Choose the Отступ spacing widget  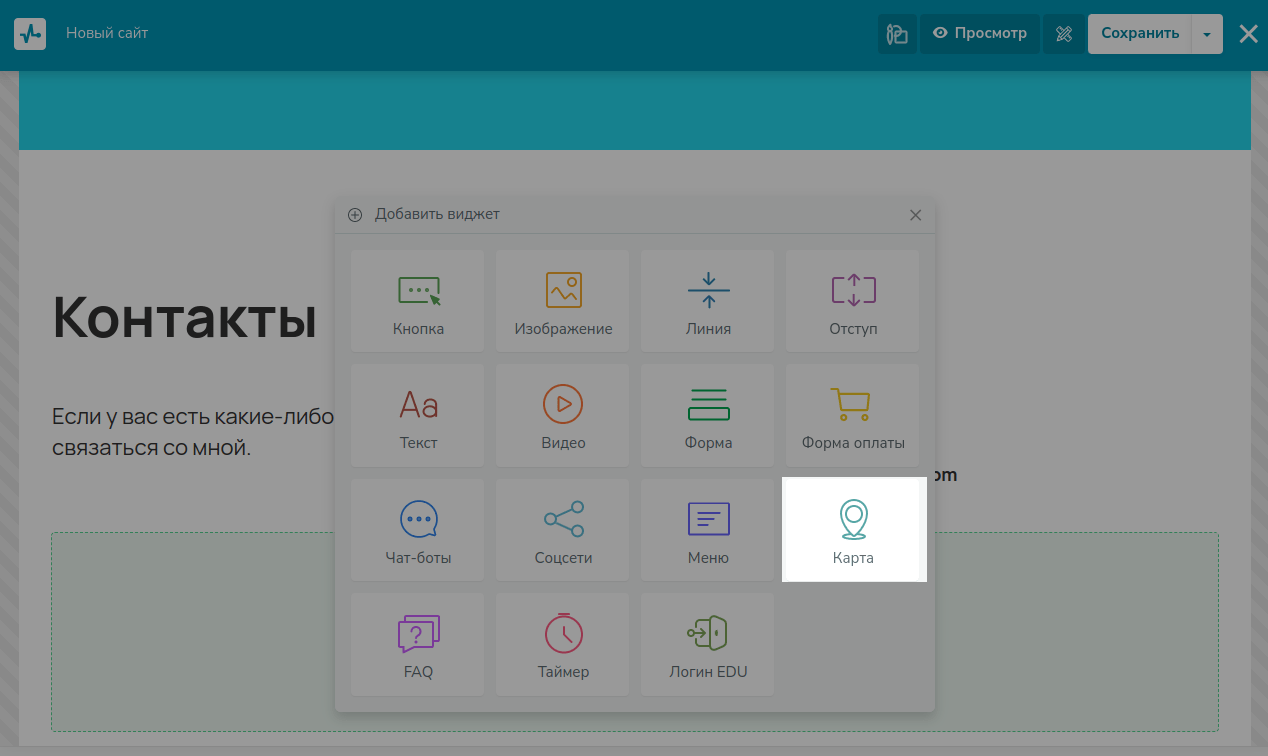853,301
